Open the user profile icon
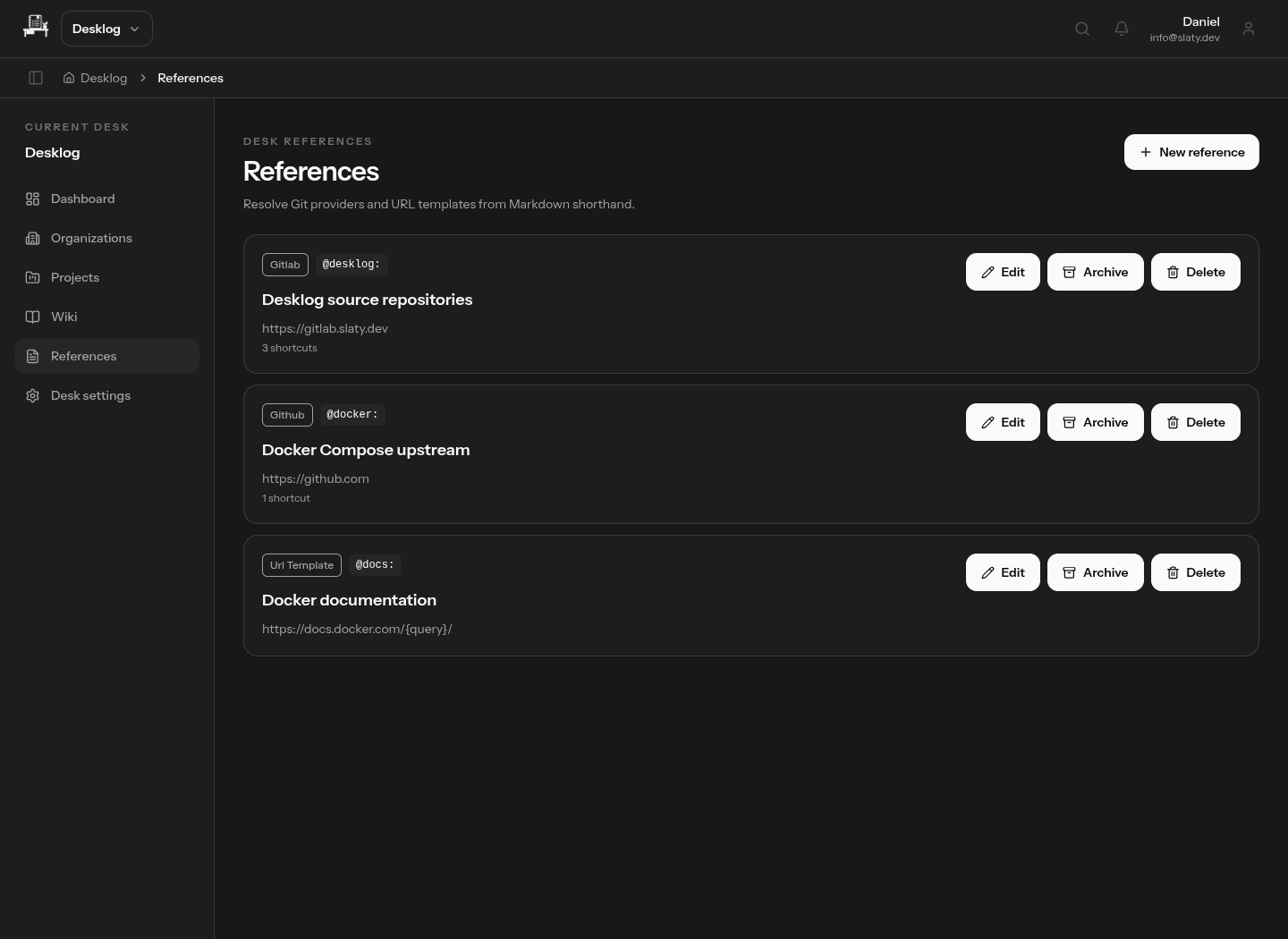1288x939 pixels. 1249,29
